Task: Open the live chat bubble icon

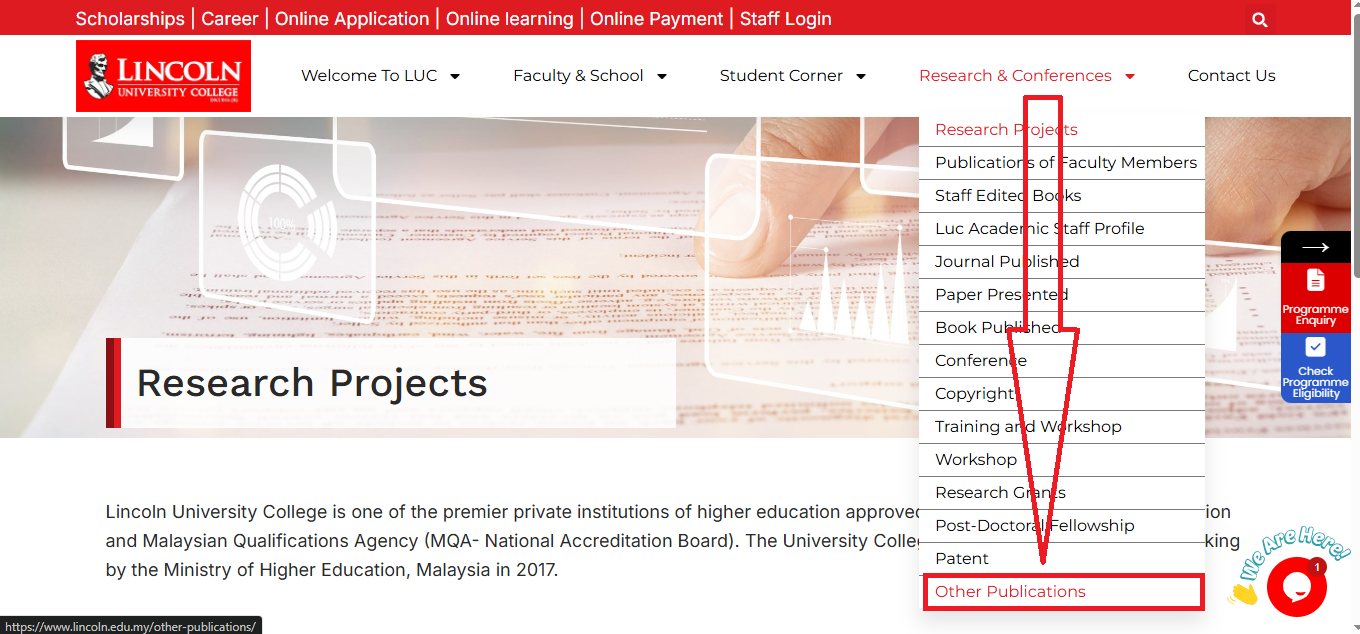Action: (1296, 587)
